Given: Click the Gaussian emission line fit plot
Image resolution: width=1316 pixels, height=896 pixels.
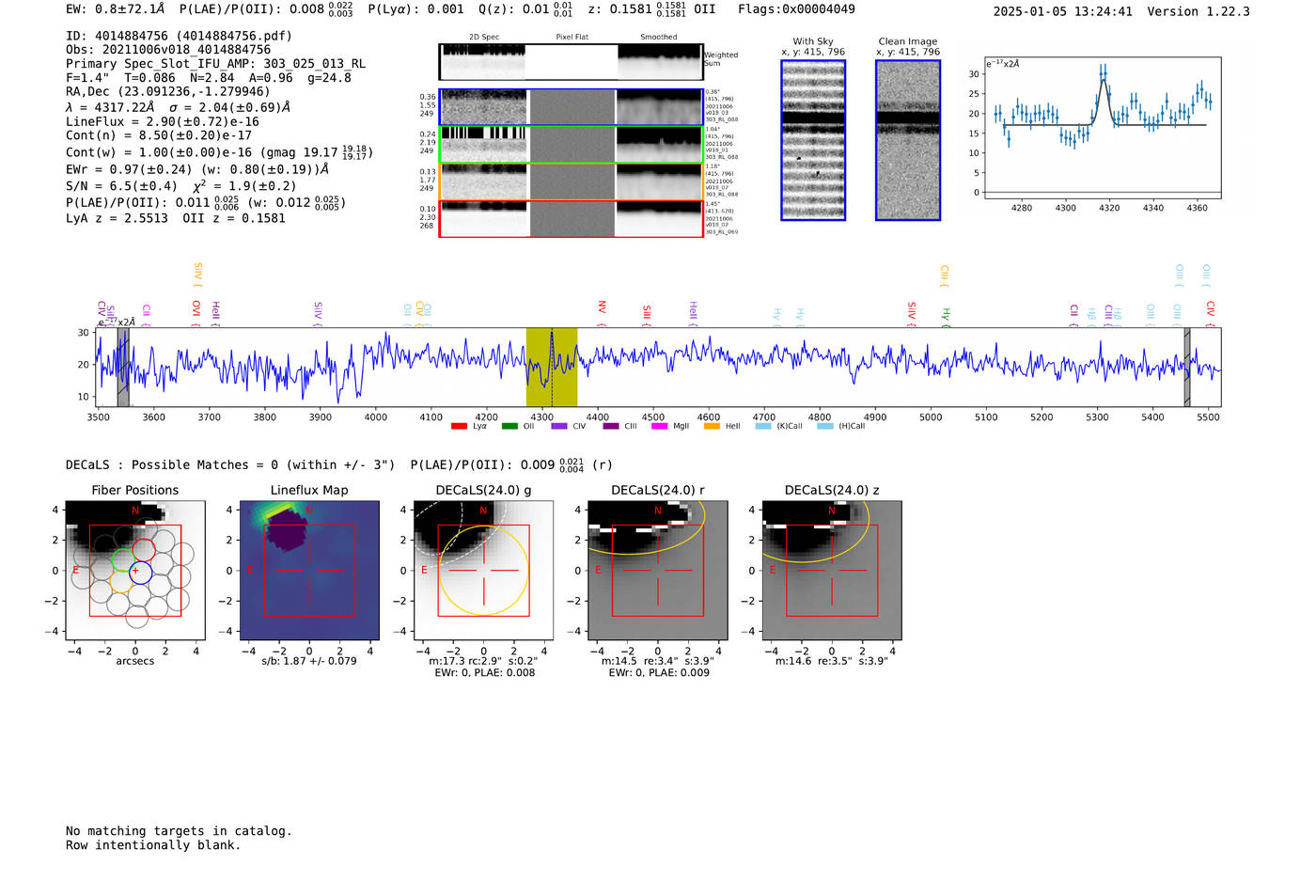Looking at the screenshot, I should pos(1102,129).
